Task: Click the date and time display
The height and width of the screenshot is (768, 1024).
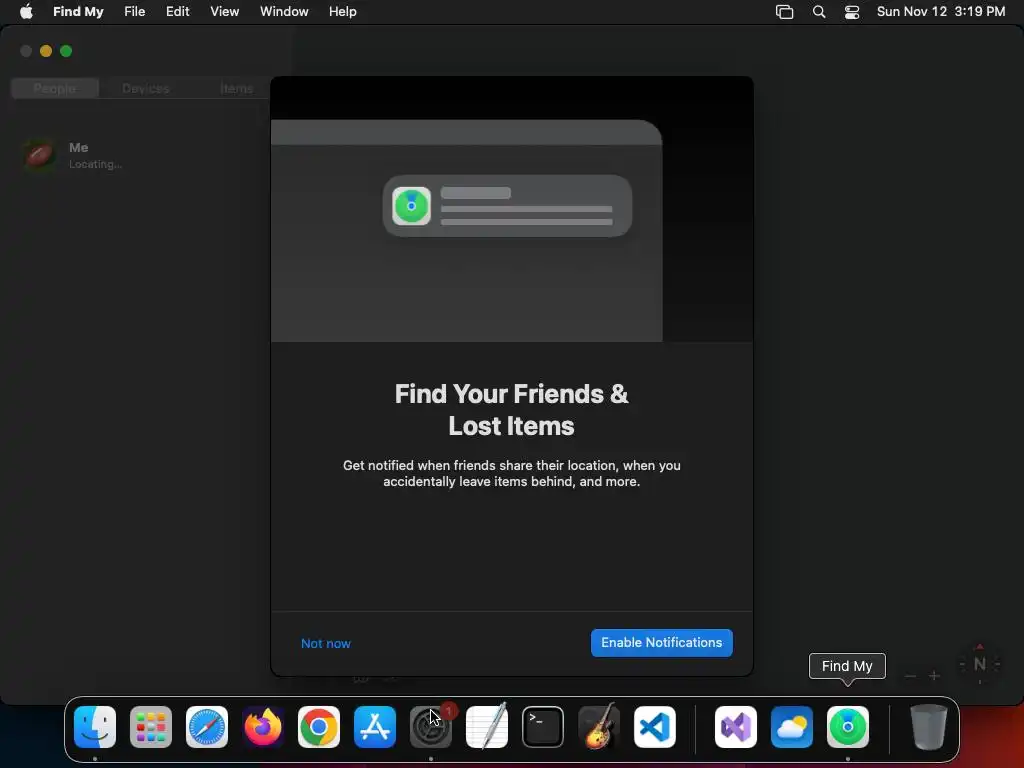Action: point(940,12)
